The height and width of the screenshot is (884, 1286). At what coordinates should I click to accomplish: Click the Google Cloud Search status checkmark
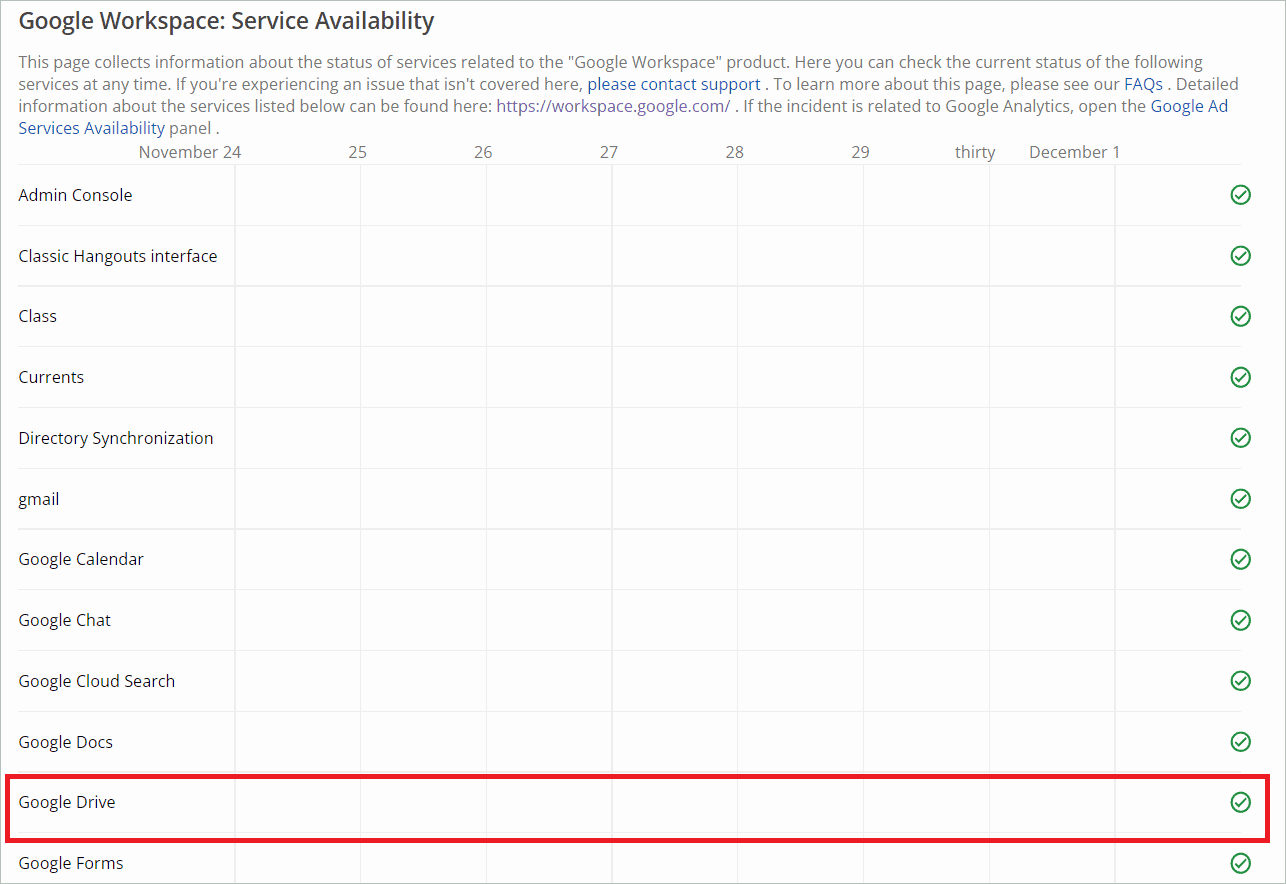point(1240,681)
